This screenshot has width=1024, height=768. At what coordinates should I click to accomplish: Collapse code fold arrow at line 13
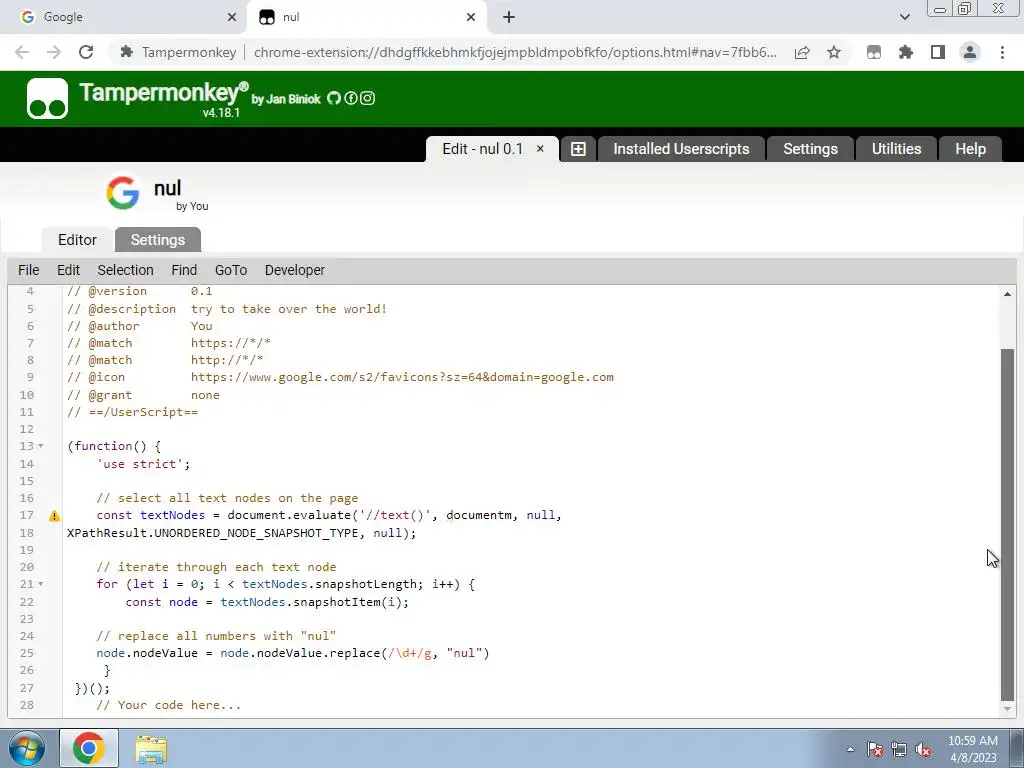tap(40, 446)
